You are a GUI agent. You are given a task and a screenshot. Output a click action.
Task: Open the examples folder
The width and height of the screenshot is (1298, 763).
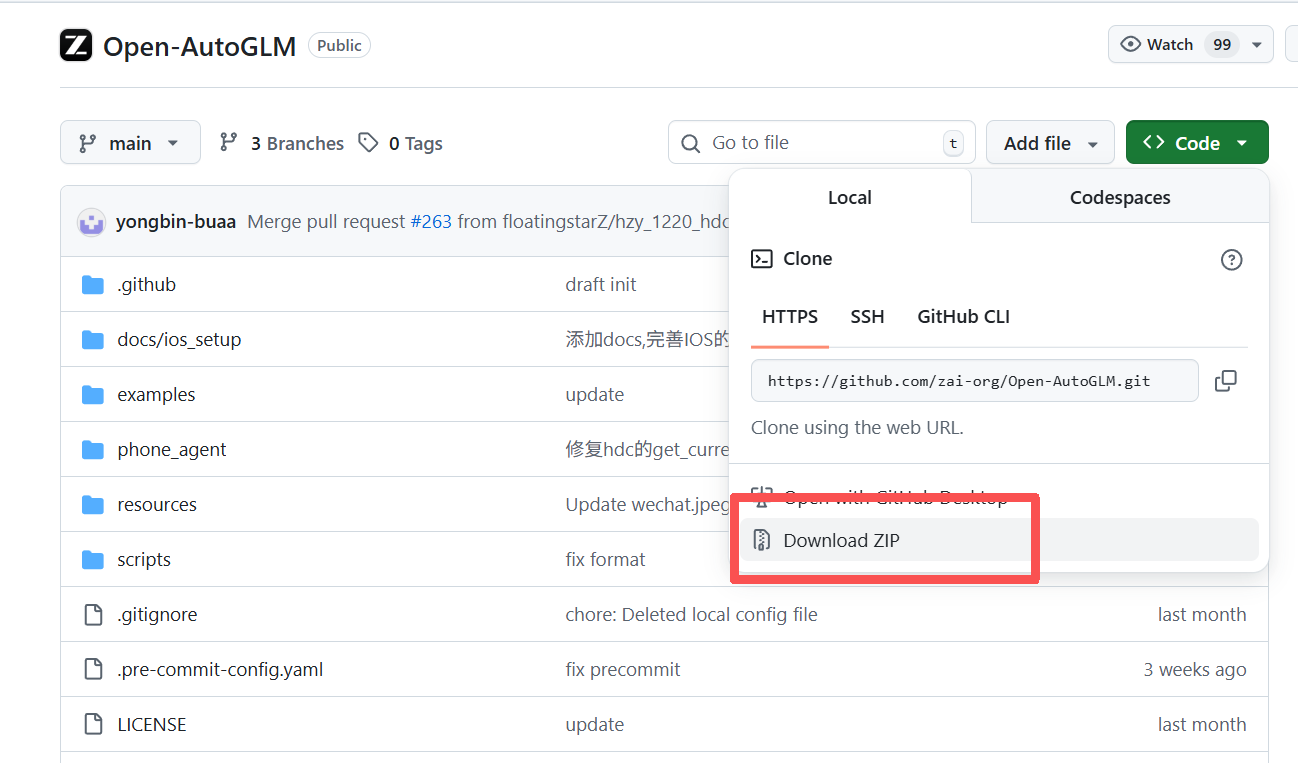click(x=156, y=395)
